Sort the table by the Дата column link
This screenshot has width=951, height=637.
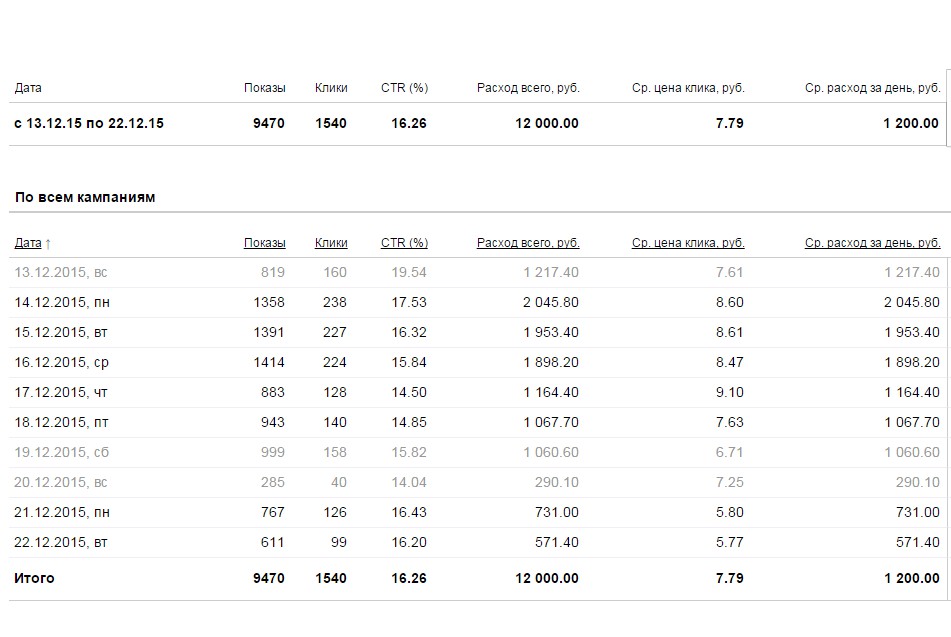[x=28, y=243]
